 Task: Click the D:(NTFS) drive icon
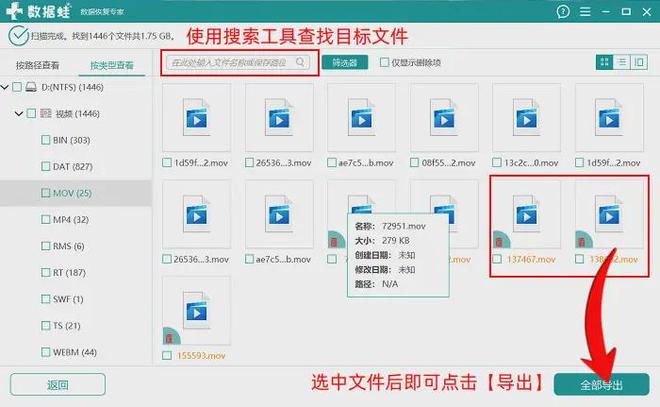31,87
